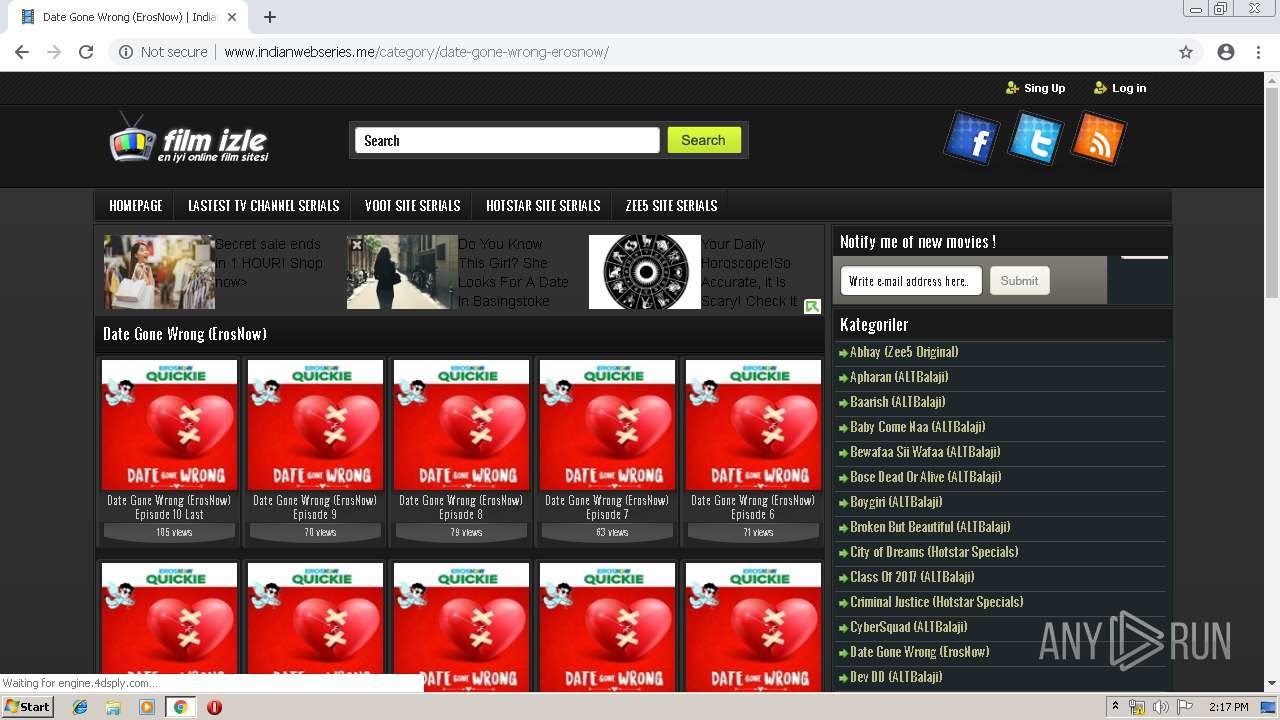Image resolution: width=1280 pixels, height=720 pixels.
Task: Open the Facebook social icon
Action: [x=971, y=139]
